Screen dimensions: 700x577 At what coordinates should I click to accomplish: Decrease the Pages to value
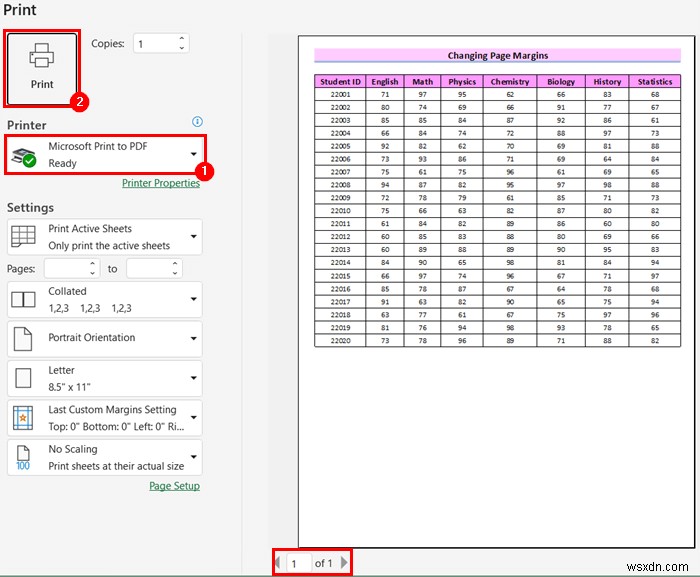pyautogui.click(x=175, y=273)
